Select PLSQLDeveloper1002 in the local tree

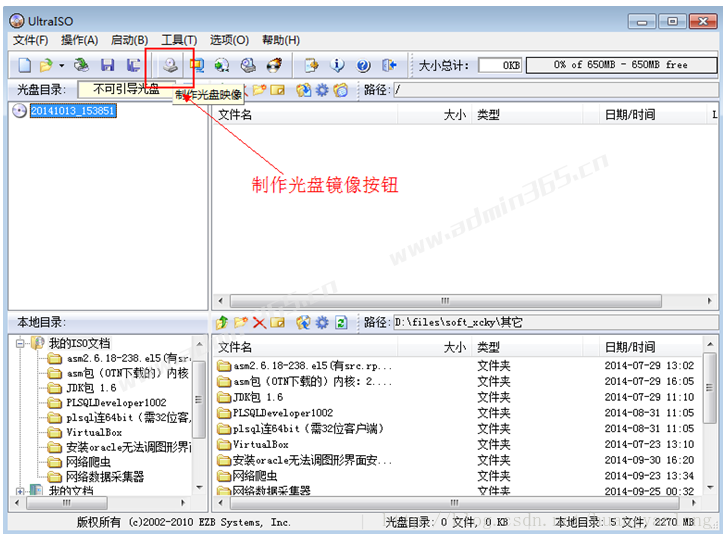[116, 403]
